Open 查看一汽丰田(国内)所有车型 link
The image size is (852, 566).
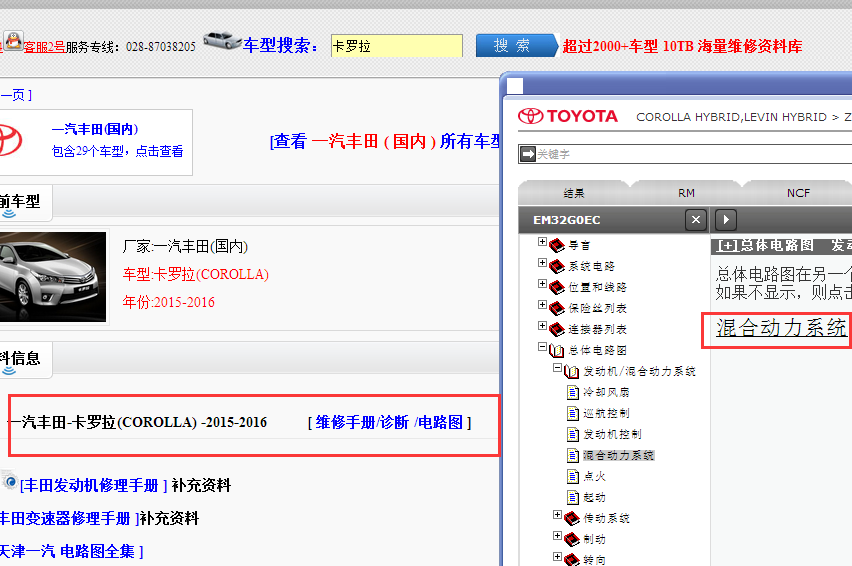tap(385, 141)
